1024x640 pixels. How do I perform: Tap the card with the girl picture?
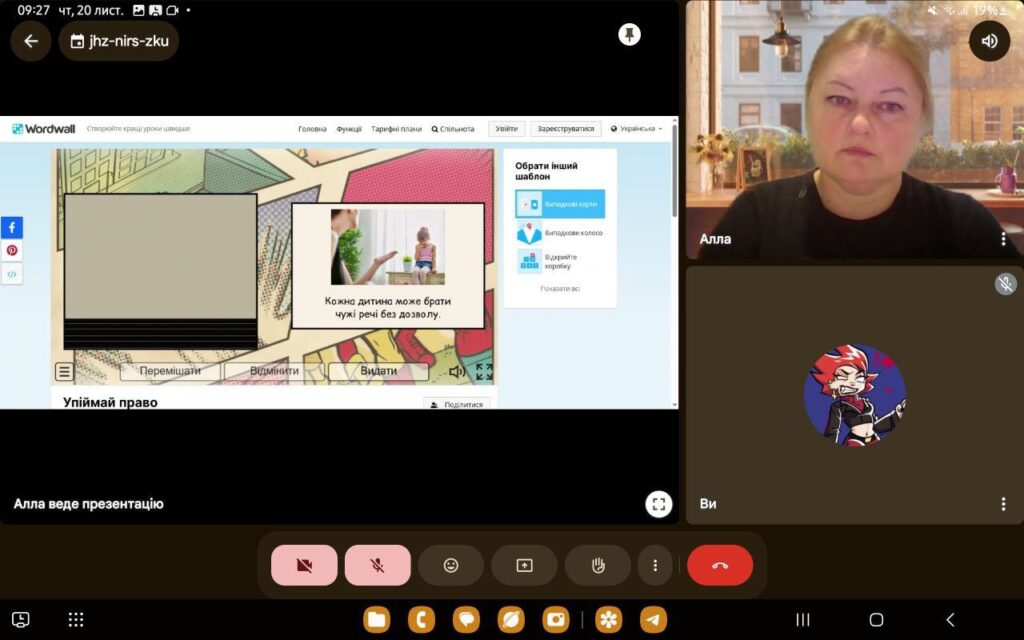click(388, 265)
